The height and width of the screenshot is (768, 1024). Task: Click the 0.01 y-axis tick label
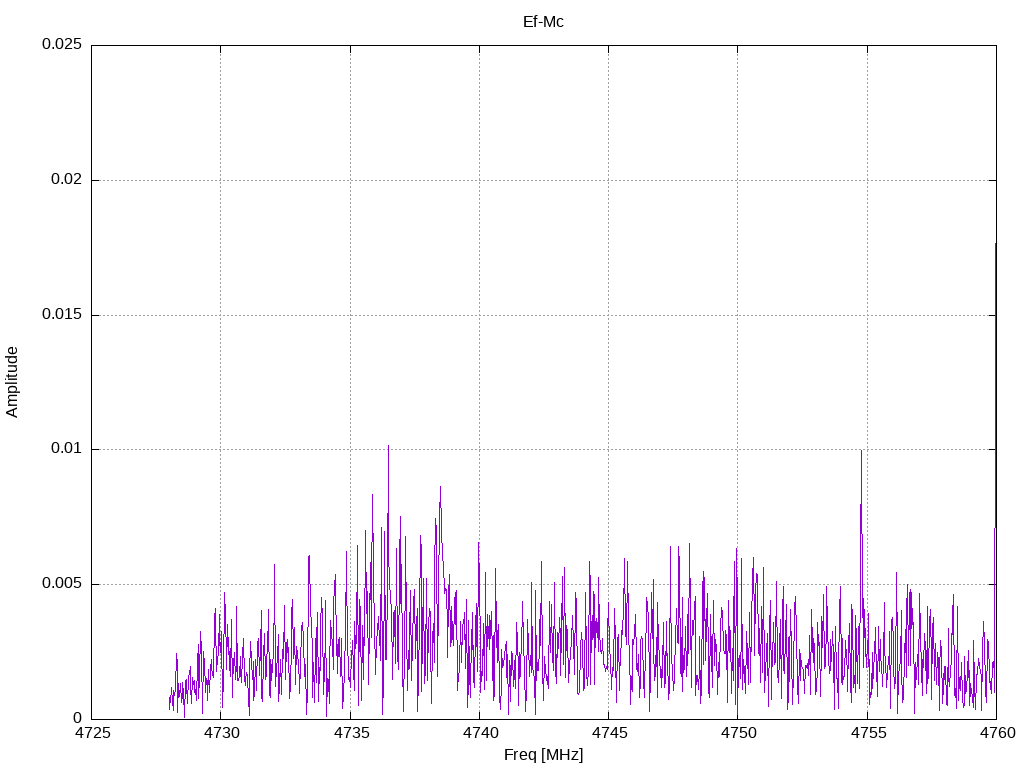coord(65,449)
